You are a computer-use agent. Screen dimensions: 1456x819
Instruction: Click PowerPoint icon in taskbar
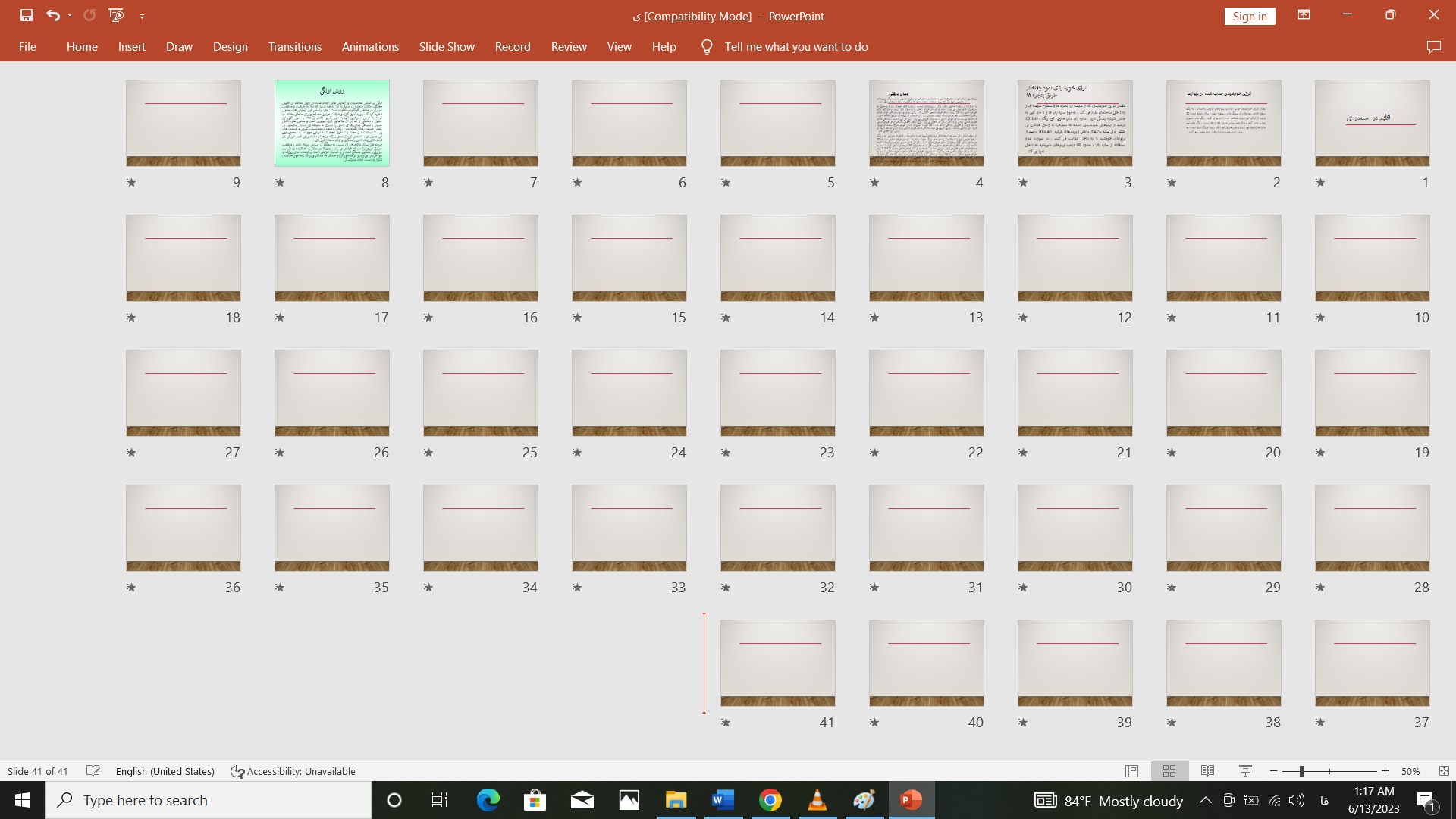tap(910, 800)
